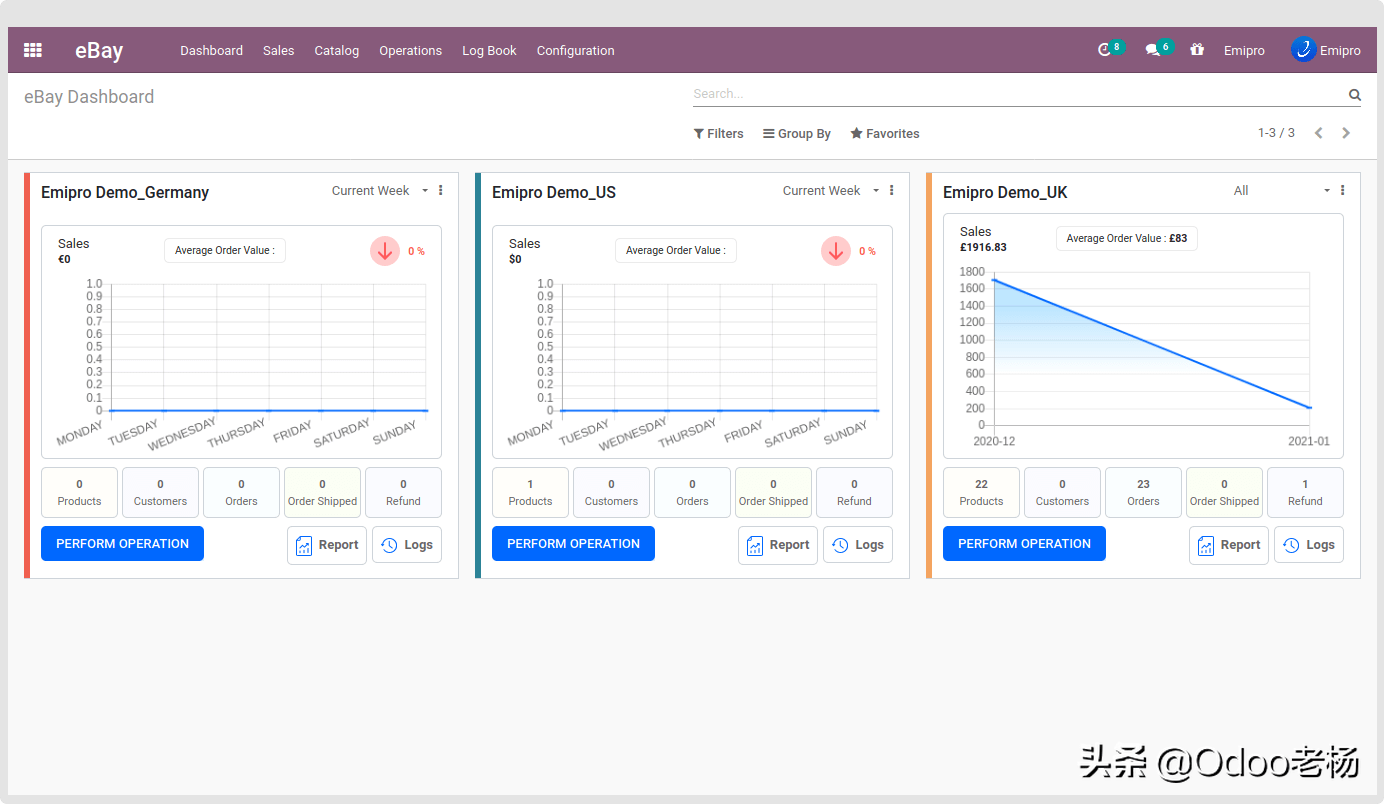The image size is (1384, 804).
Task: Click PERFORM OPERATION on Emipro Demo_US card
Action: pos(573,544)
